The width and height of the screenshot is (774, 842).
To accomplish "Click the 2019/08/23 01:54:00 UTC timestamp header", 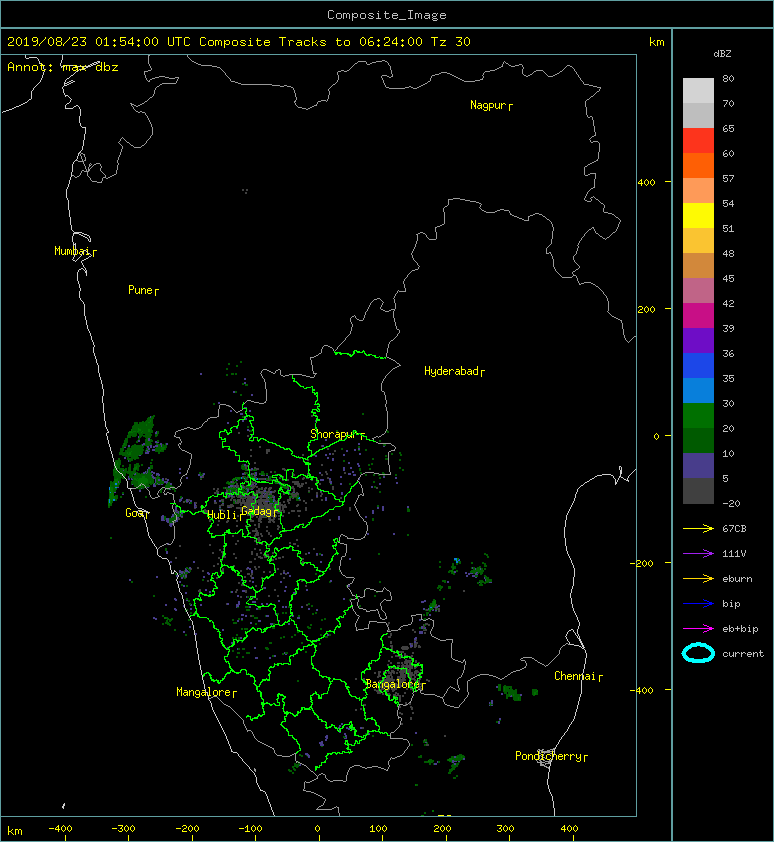I will pos(99,42).
